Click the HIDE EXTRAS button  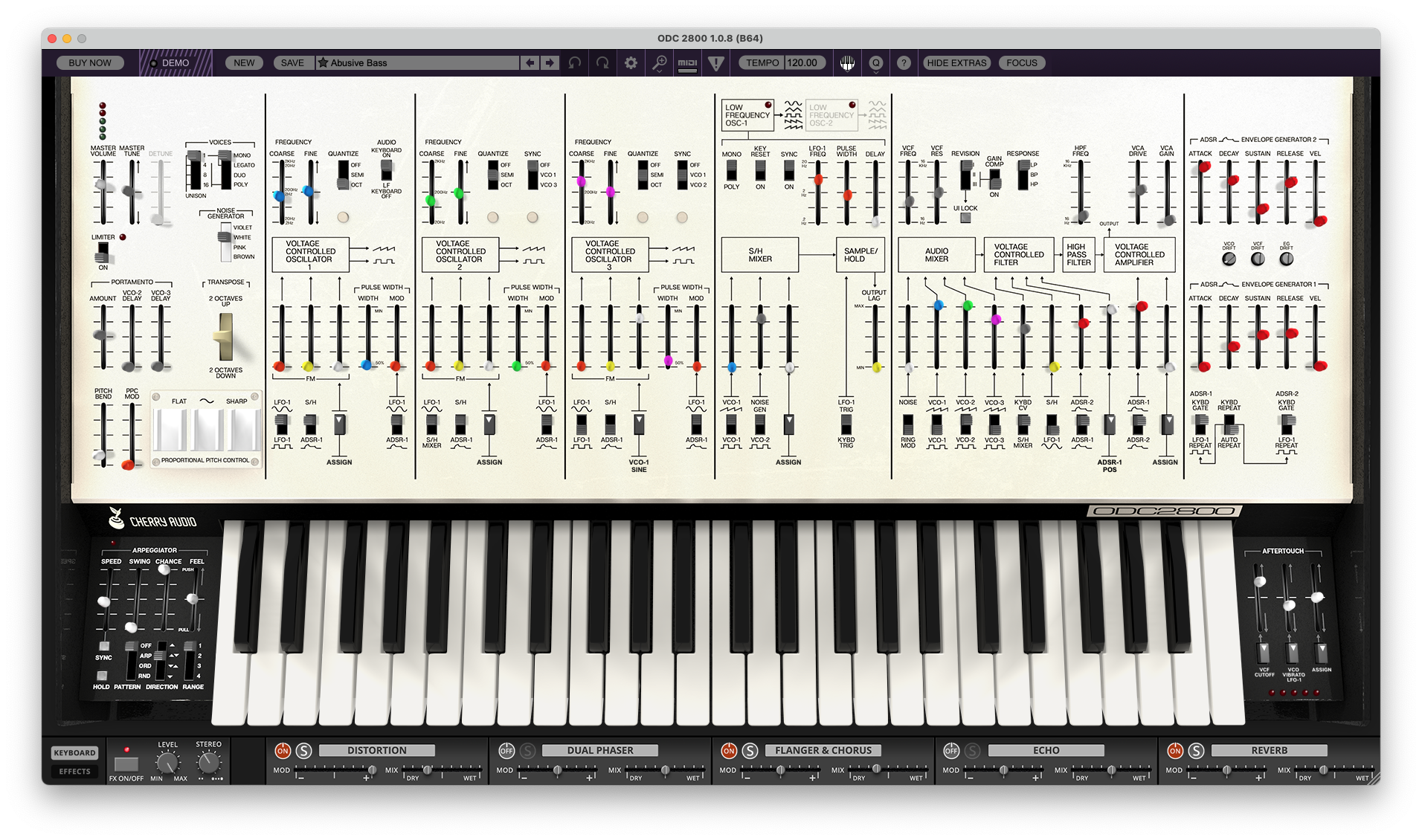click(x=956, y=63)
